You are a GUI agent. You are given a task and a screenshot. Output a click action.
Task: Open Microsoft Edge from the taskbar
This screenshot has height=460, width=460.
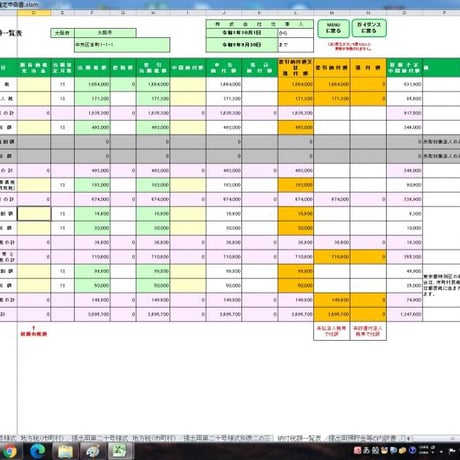tap(38, 451)
